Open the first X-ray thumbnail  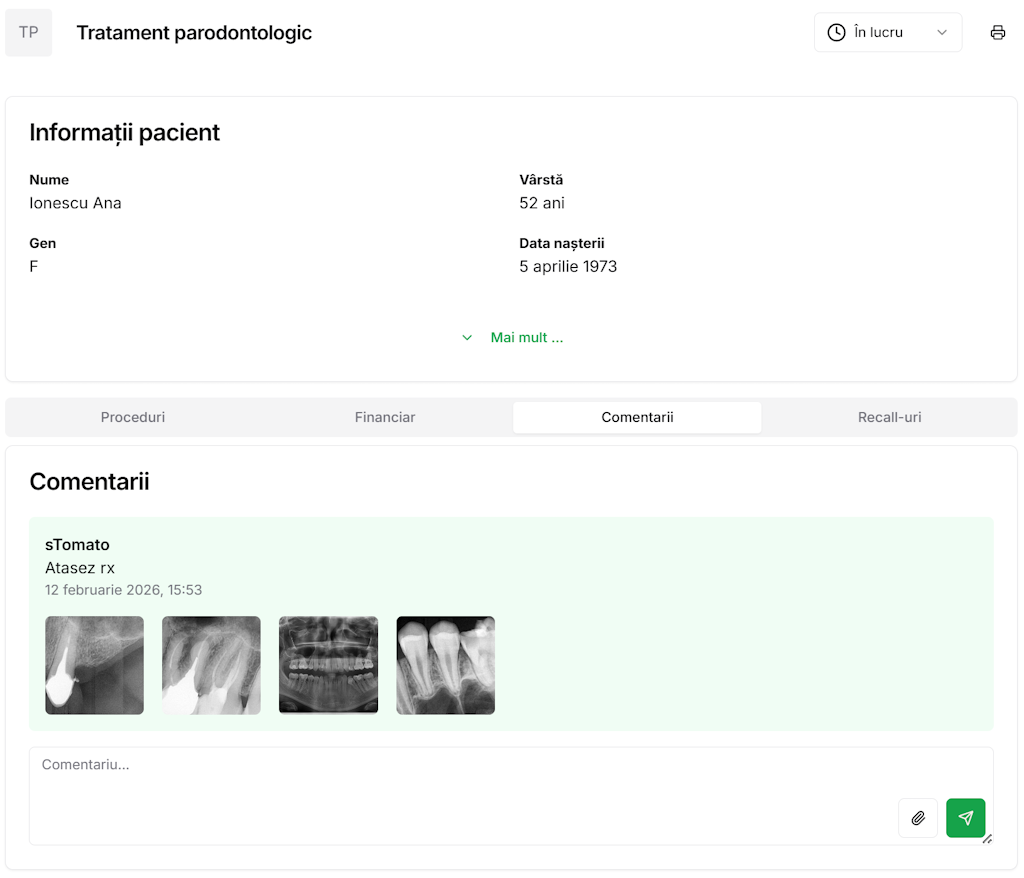coord(94,665)
